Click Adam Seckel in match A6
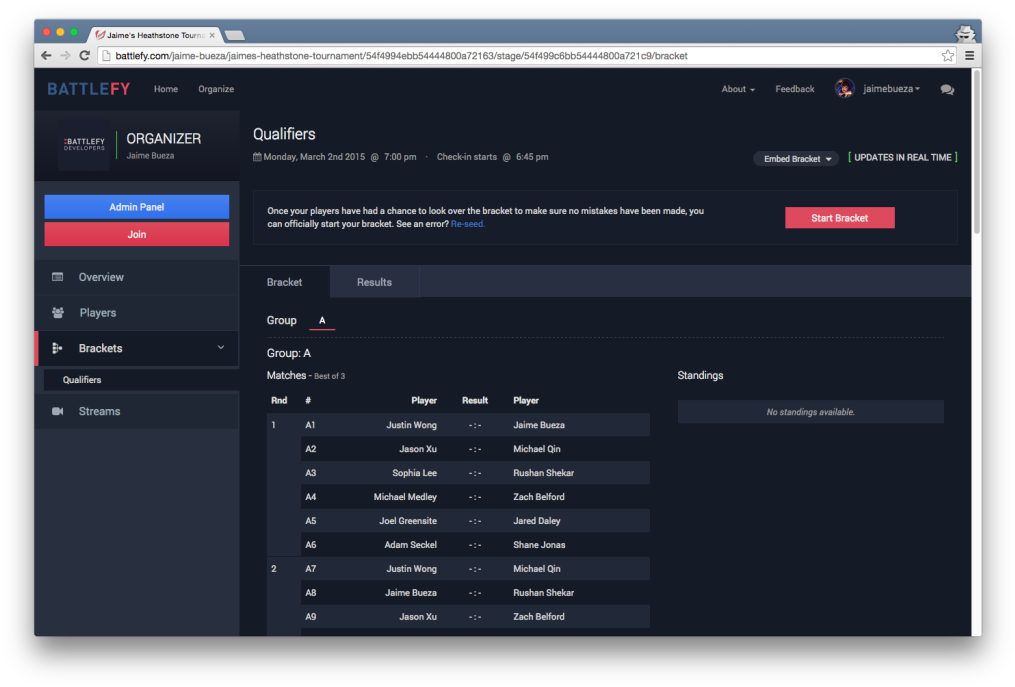The image size is (1015, 687). pyautogui.click(x=410, y=545)
